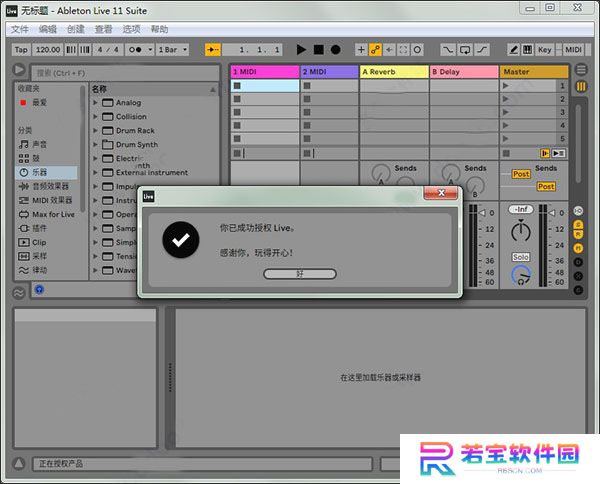Expand the Tension folder
The image size is (600, 484).
(x=95, y=256)
